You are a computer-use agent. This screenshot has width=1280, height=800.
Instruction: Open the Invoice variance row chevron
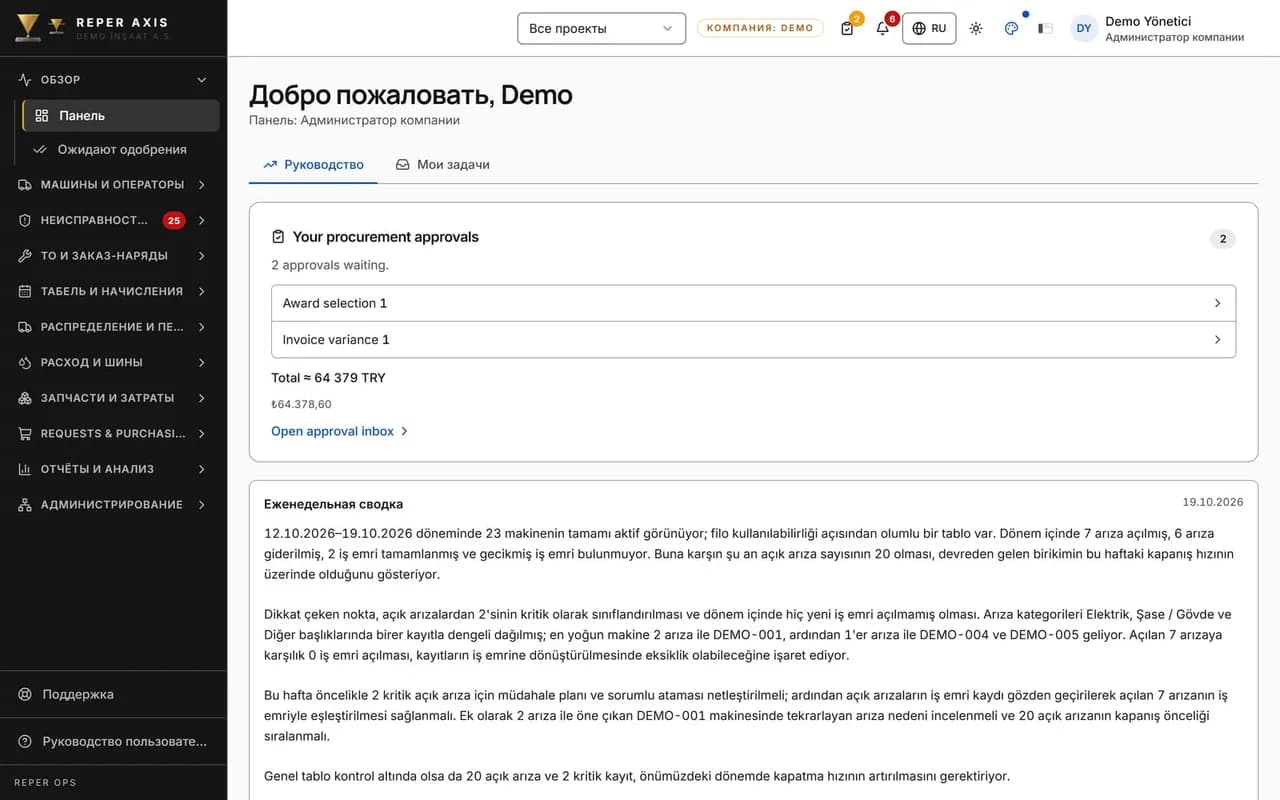point(1217,339)
